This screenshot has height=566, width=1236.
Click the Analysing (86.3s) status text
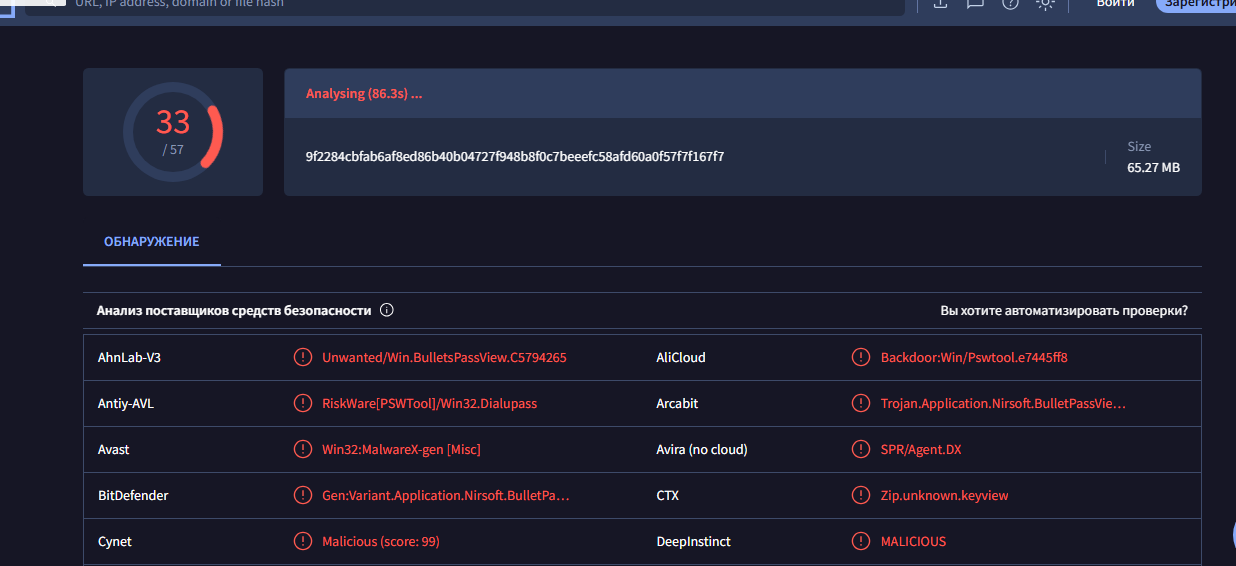point(364,93)
